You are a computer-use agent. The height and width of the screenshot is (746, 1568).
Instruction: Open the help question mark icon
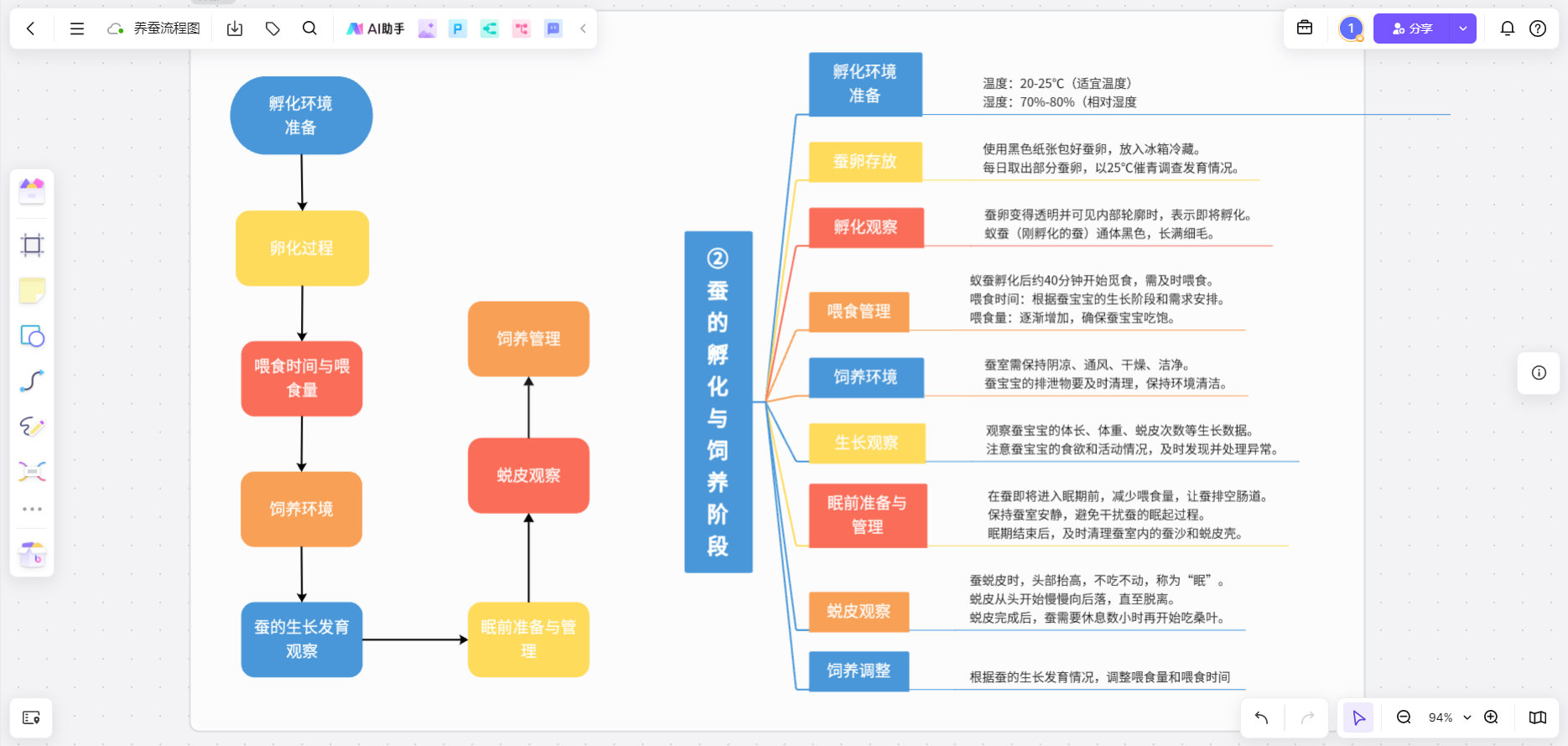(x=1538, y=28)
